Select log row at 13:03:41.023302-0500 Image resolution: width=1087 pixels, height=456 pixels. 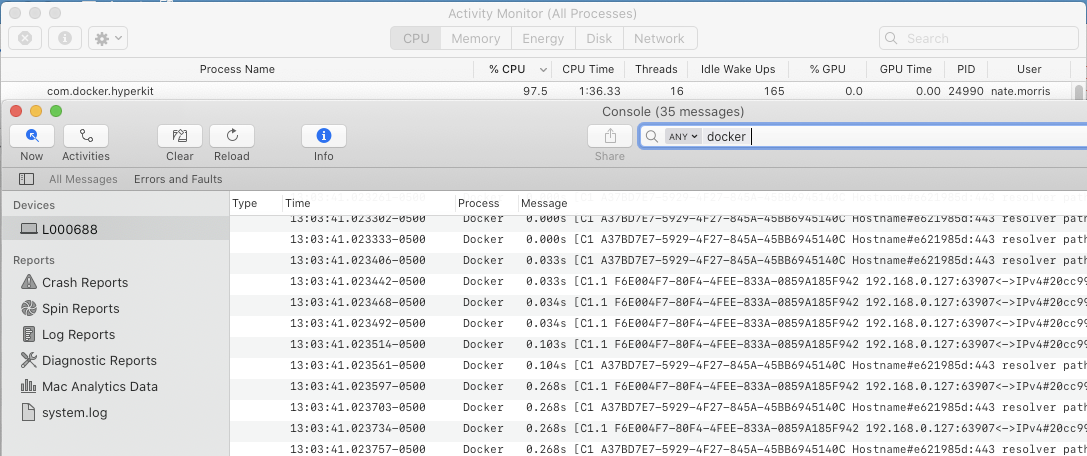pyautogui.click(x=659, y=218)
